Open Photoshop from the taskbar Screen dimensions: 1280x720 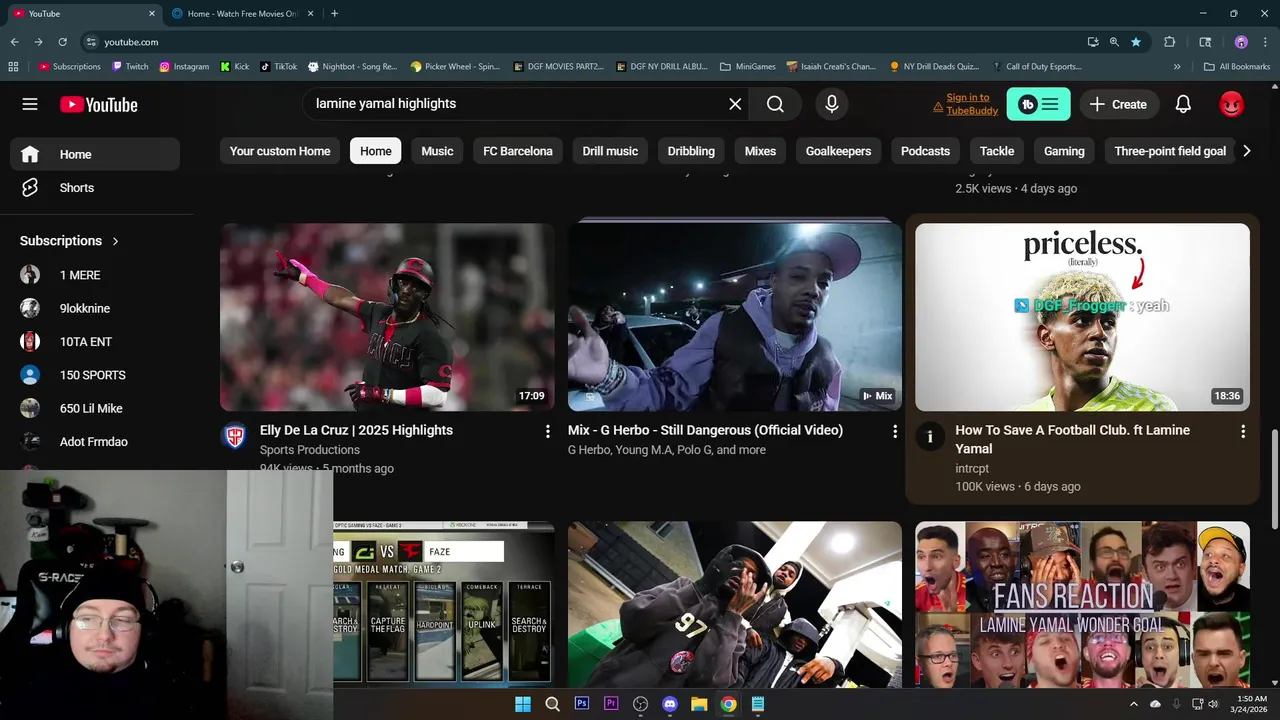pyautogui.click(x=582, y=704)
